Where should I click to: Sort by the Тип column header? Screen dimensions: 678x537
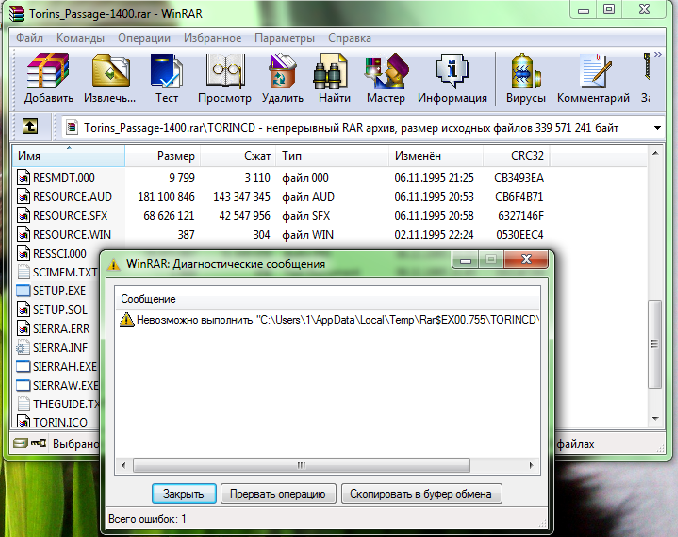point(332,156)
